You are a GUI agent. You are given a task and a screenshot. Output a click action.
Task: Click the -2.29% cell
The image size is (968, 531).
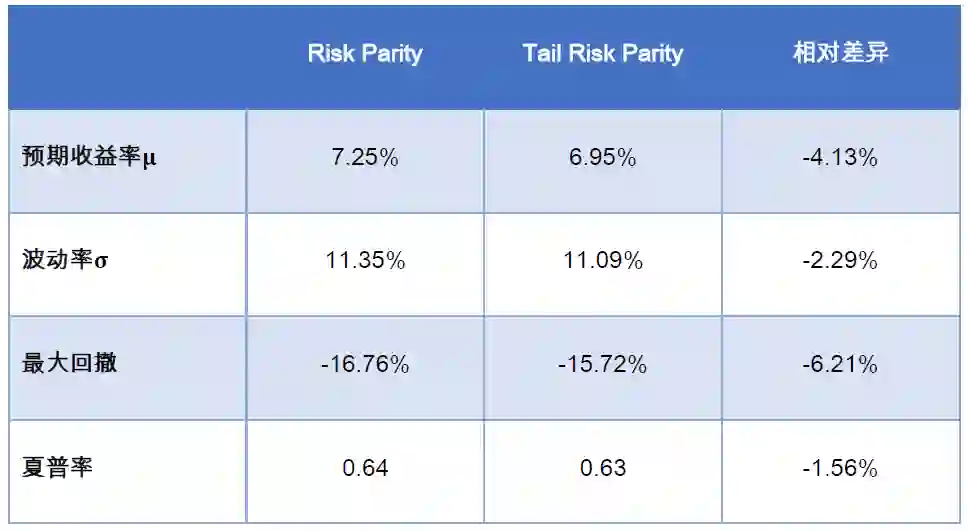[840, 261]
